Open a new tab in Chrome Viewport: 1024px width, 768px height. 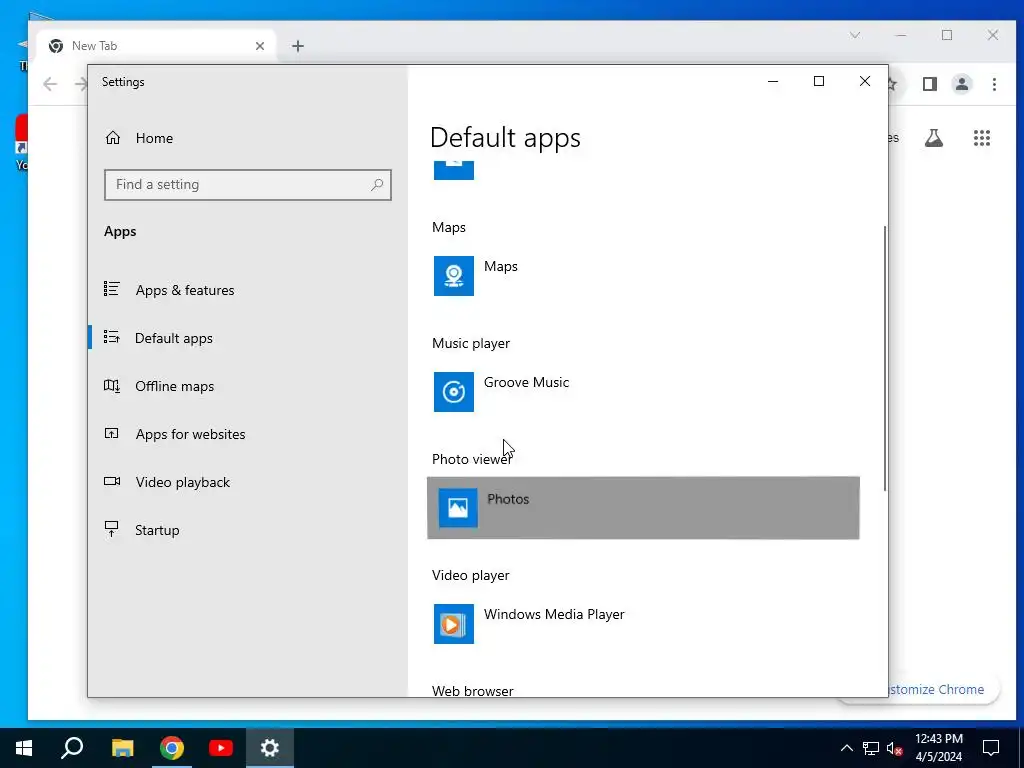[x=298, y=46]
